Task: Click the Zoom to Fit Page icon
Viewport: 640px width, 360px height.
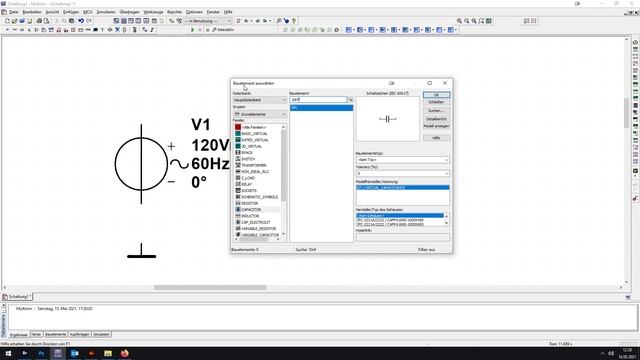Action: click(x=481, y=21)
